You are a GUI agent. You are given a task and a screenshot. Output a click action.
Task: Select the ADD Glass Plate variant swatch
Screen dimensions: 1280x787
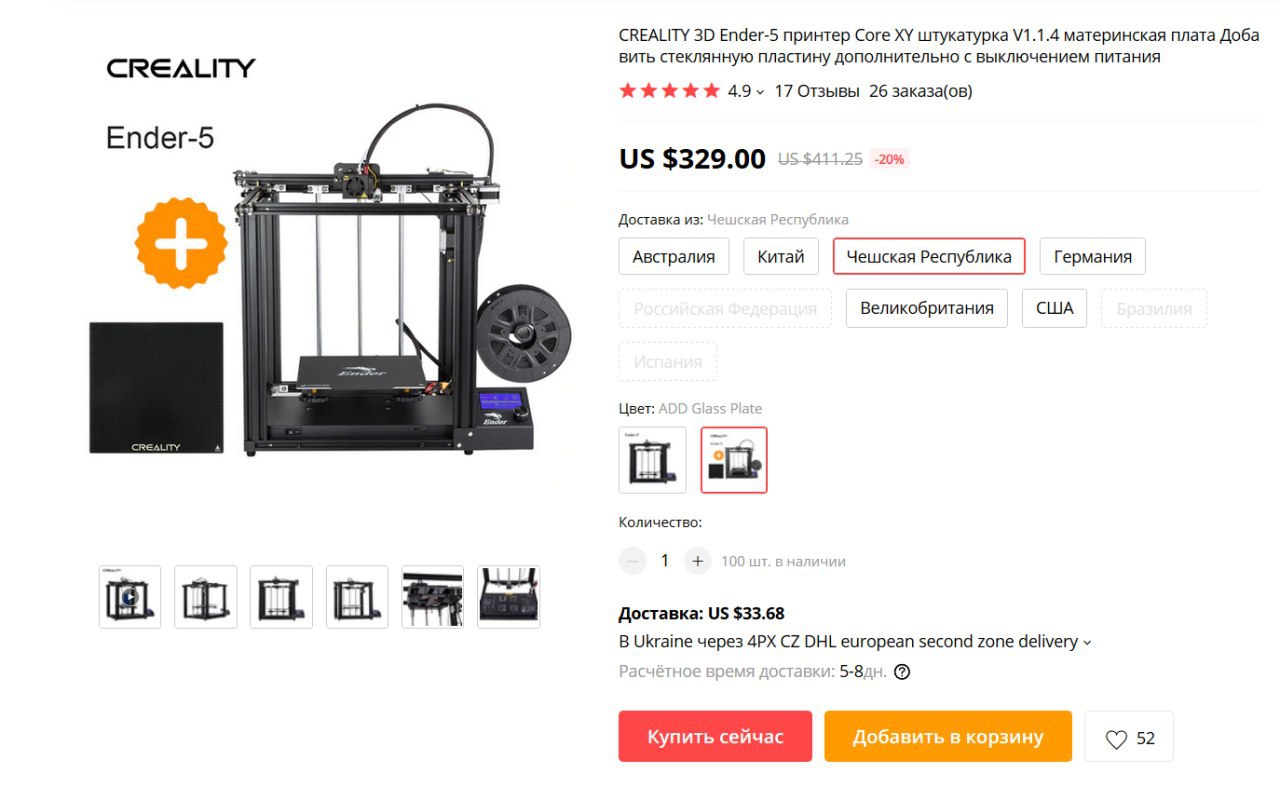734,460
